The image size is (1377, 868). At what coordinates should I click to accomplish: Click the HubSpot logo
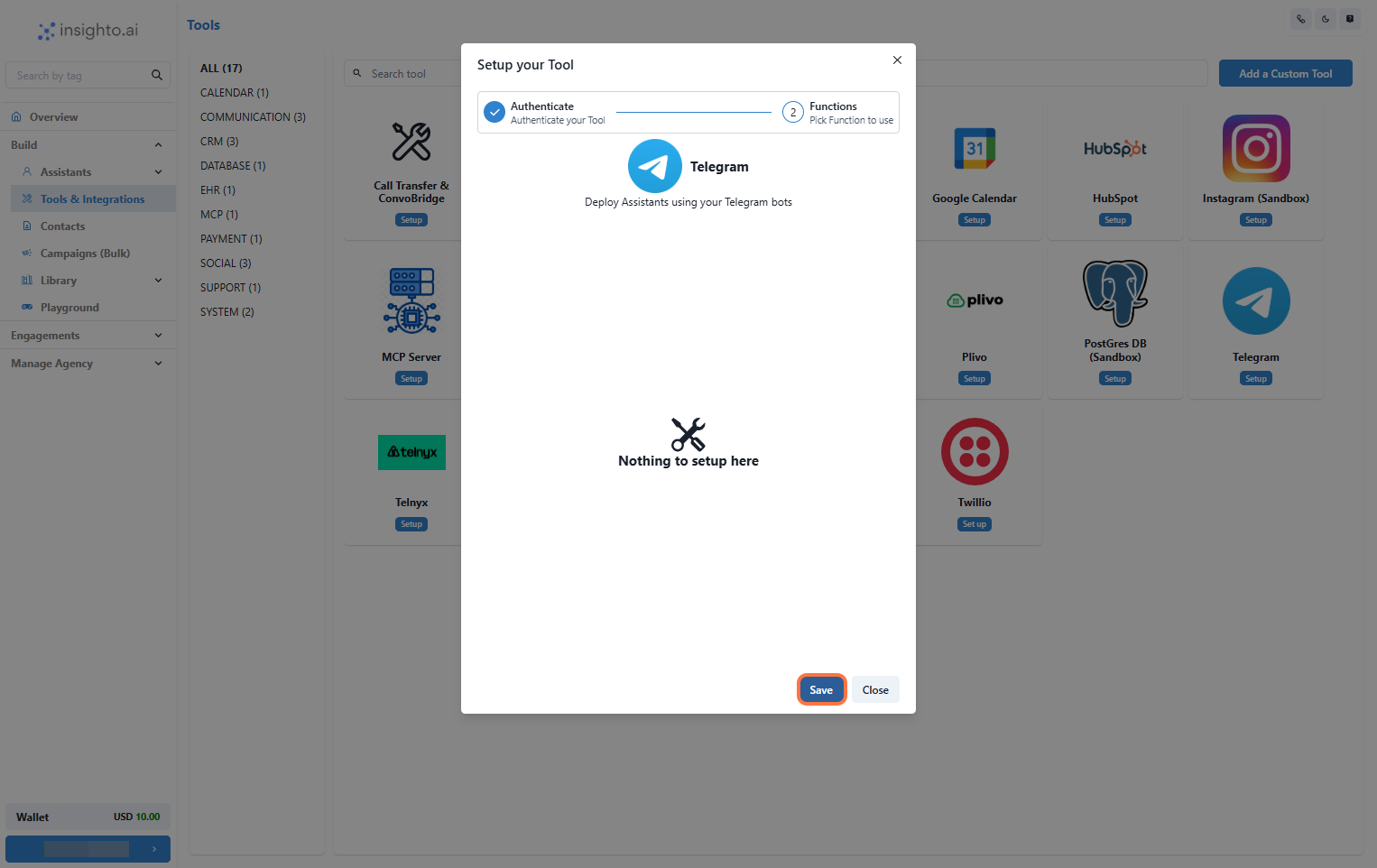[1115, 149]
